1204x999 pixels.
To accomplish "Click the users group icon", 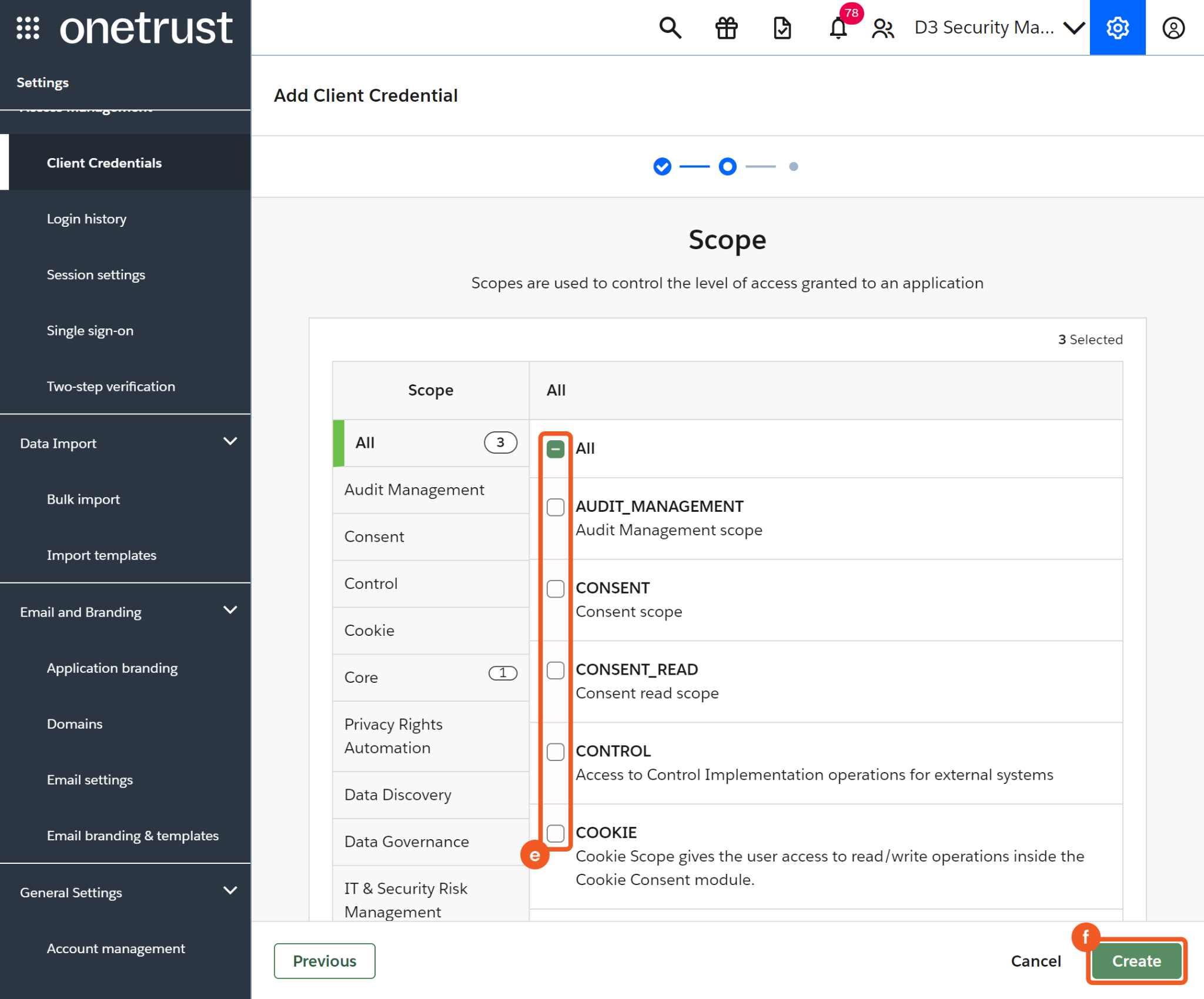I will (882, 28).
